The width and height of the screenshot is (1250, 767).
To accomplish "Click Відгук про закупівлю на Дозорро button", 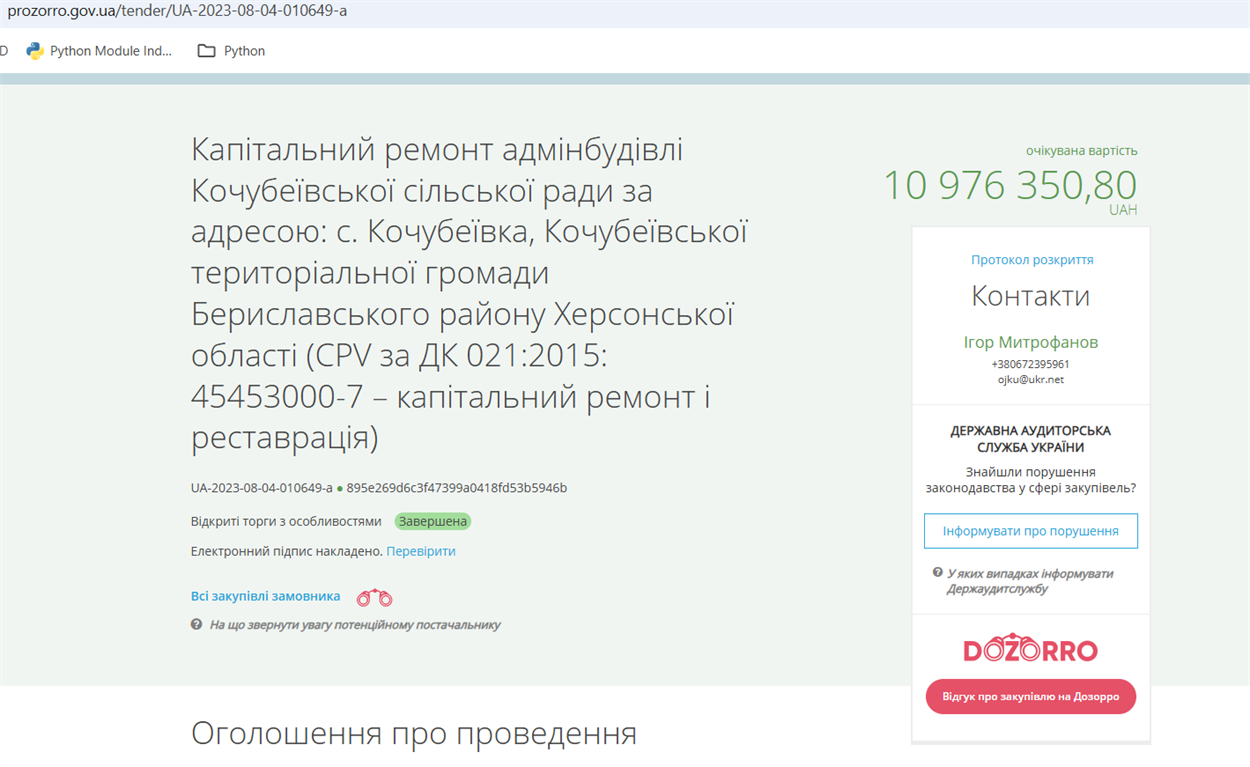I will pos(1030,697).
